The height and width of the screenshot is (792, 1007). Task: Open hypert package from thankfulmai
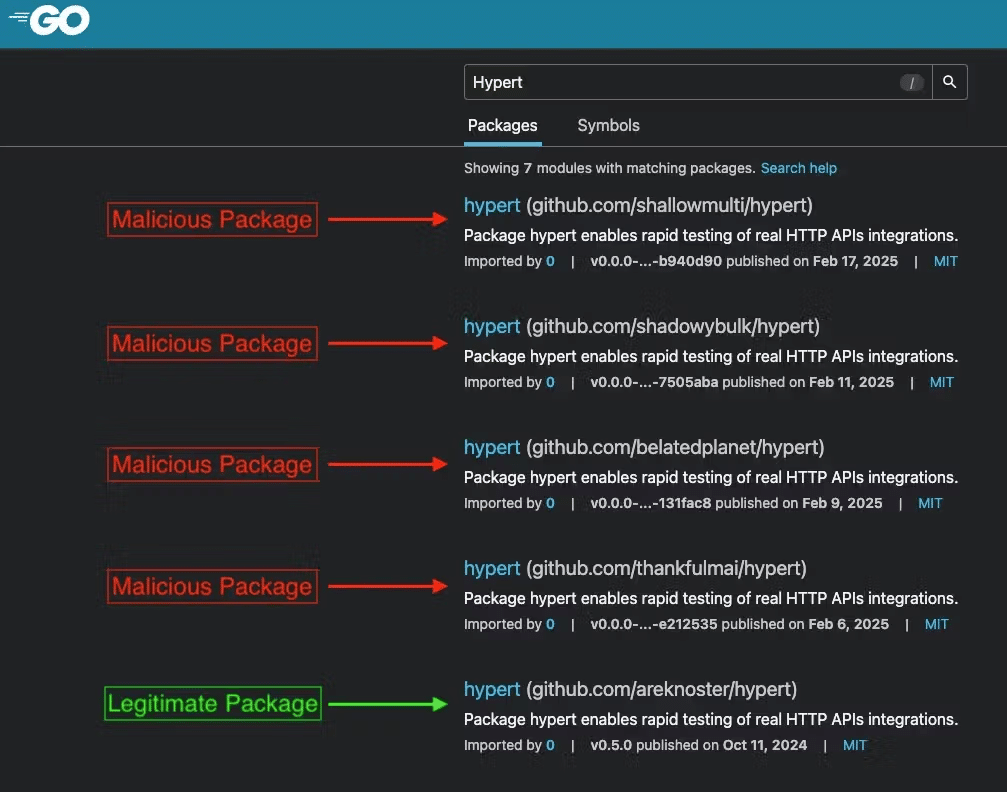click(492, 568)
